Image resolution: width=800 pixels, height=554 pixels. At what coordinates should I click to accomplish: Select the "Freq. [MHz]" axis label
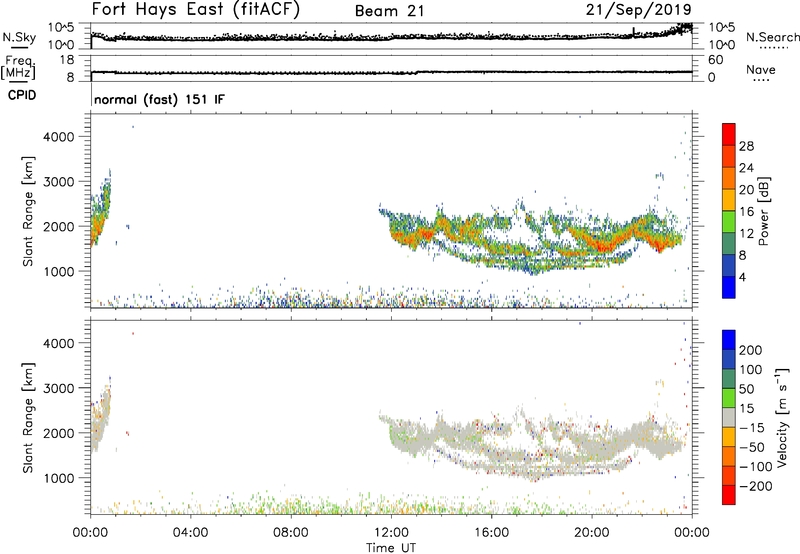tap(18, 68)
